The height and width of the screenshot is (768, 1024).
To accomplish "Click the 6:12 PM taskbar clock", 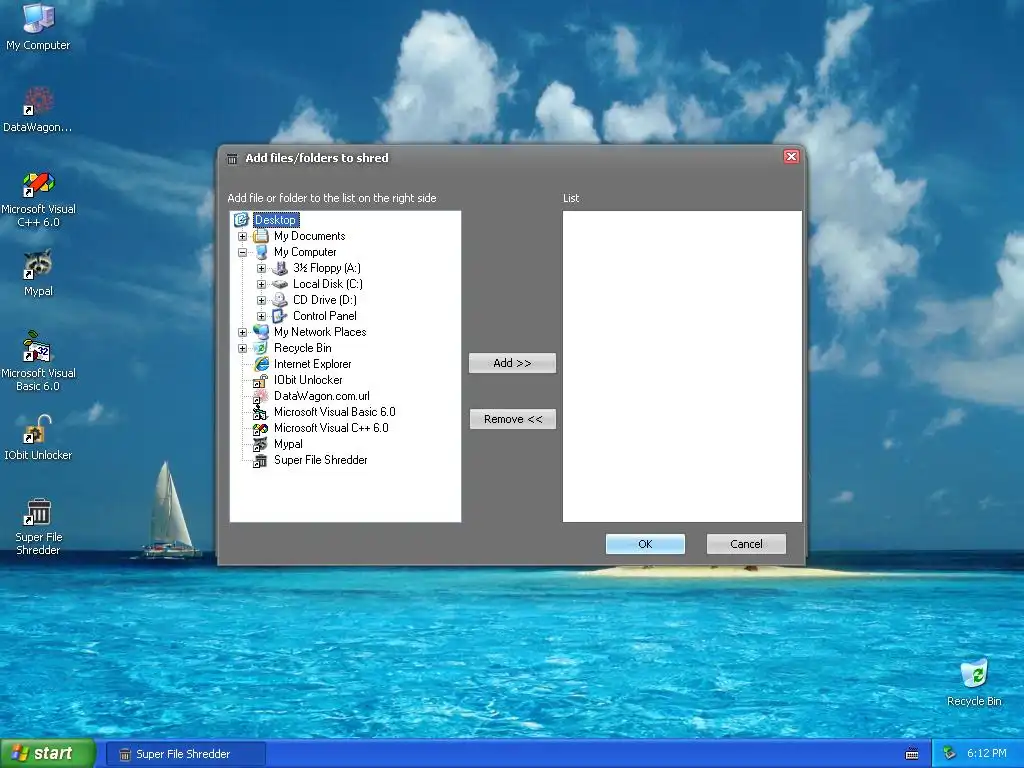I will coord(987,754).
